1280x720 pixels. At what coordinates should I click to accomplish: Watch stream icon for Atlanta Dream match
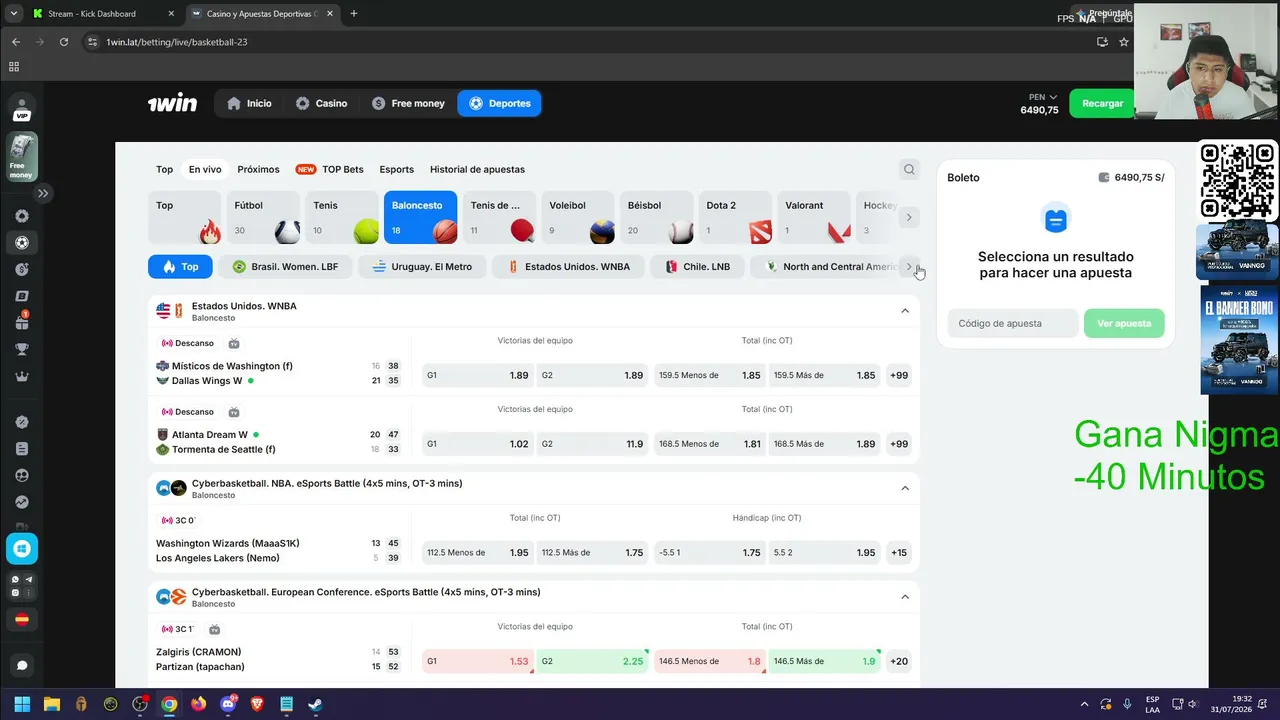point(234,412)
